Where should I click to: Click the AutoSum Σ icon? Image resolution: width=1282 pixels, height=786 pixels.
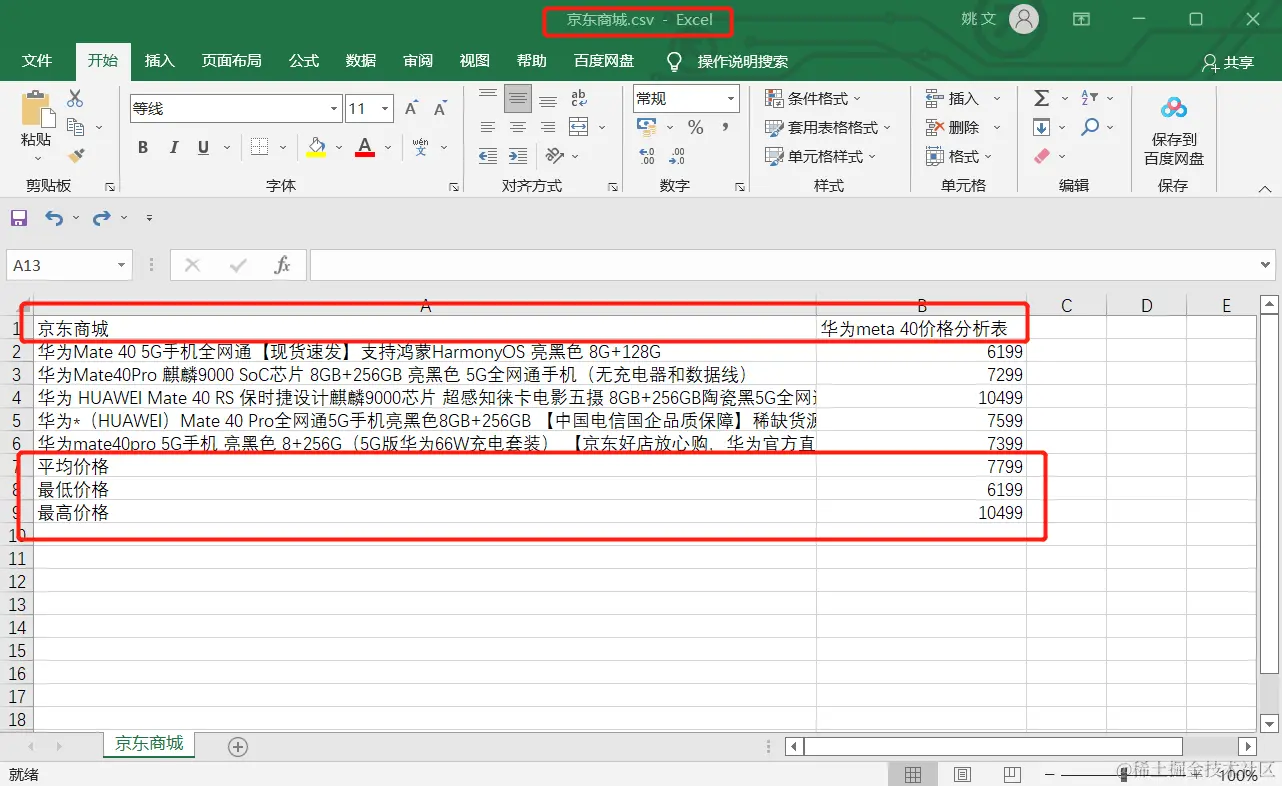1040,98
